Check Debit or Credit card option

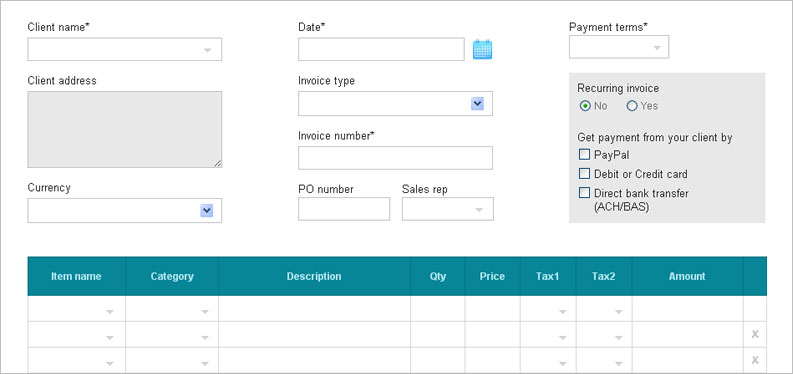point(585,174)
